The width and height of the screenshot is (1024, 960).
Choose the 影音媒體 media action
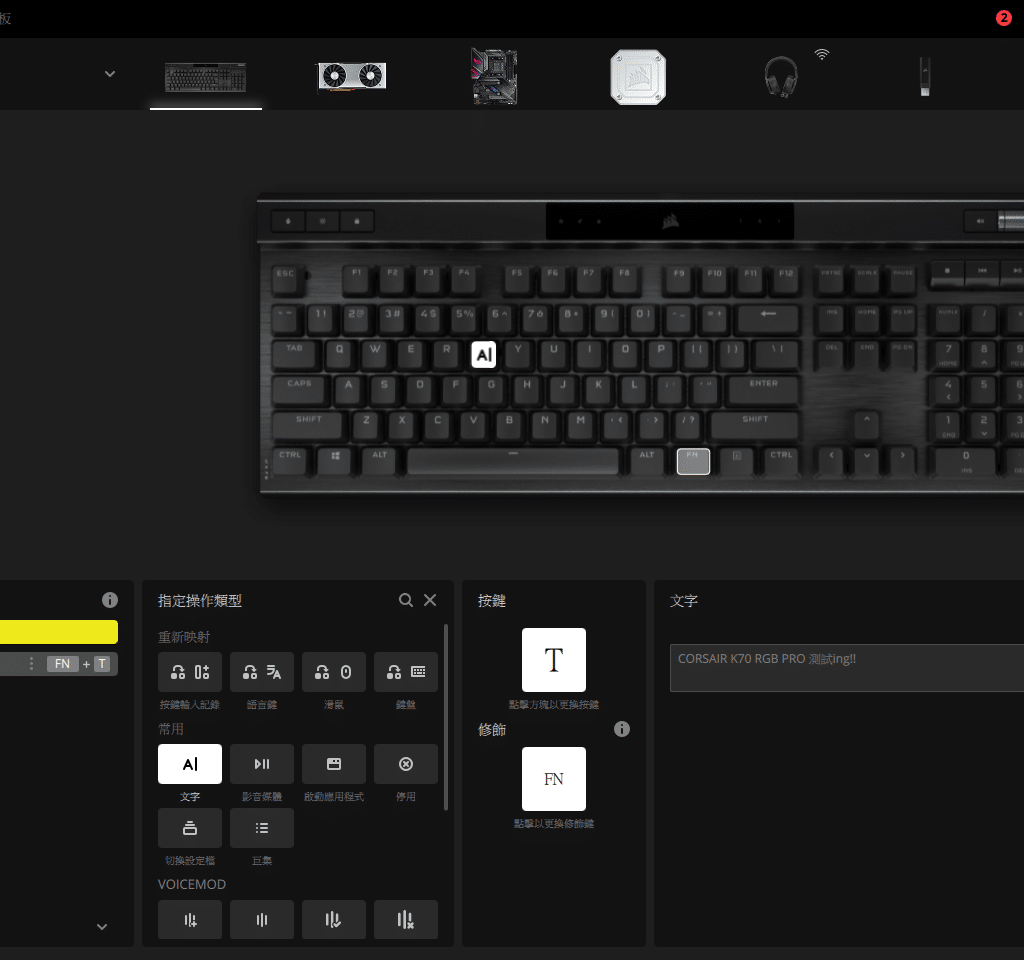(x=261, y=764)
